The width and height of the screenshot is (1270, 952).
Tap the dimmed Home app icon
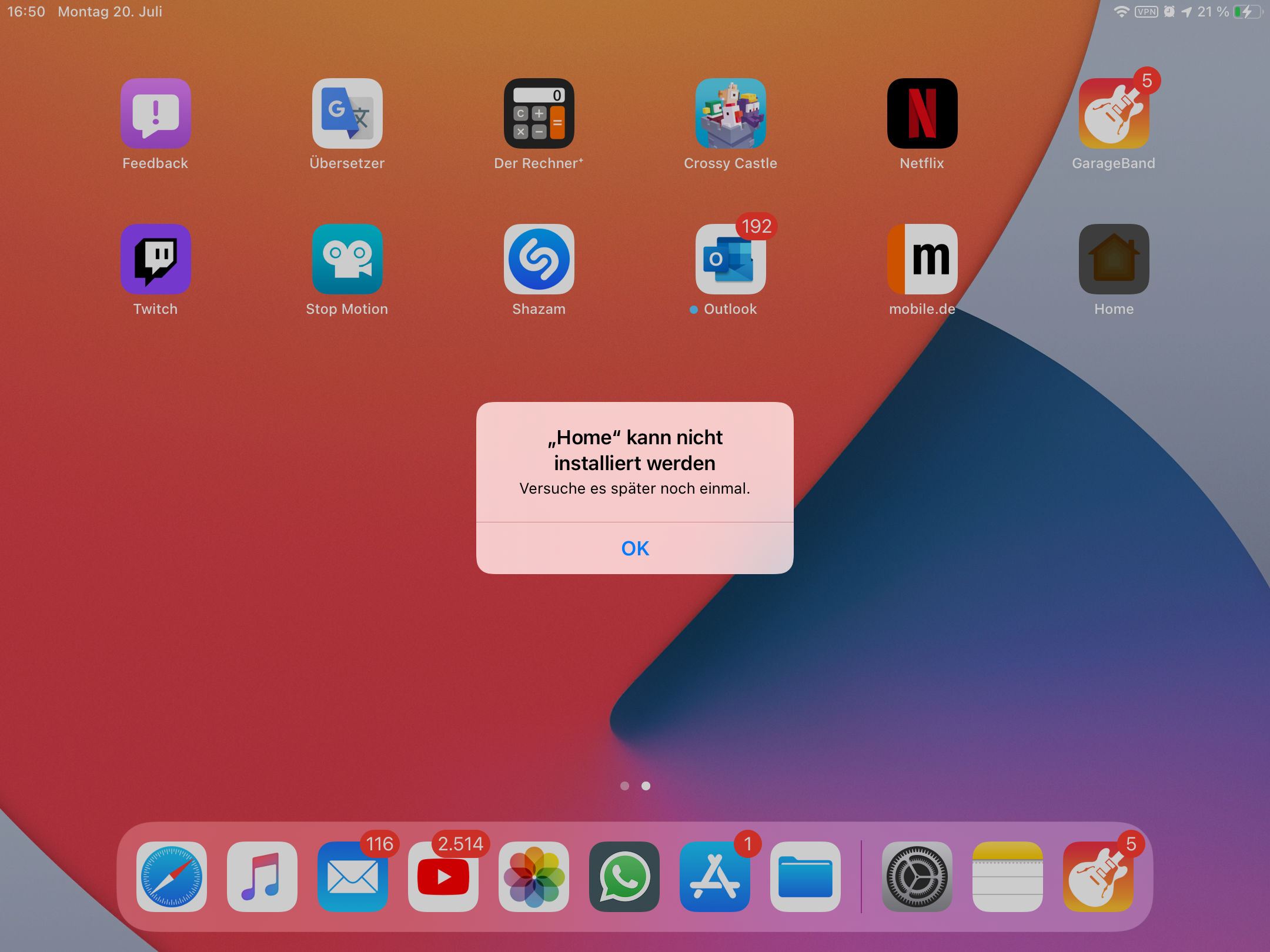(x=1114, y=259)
